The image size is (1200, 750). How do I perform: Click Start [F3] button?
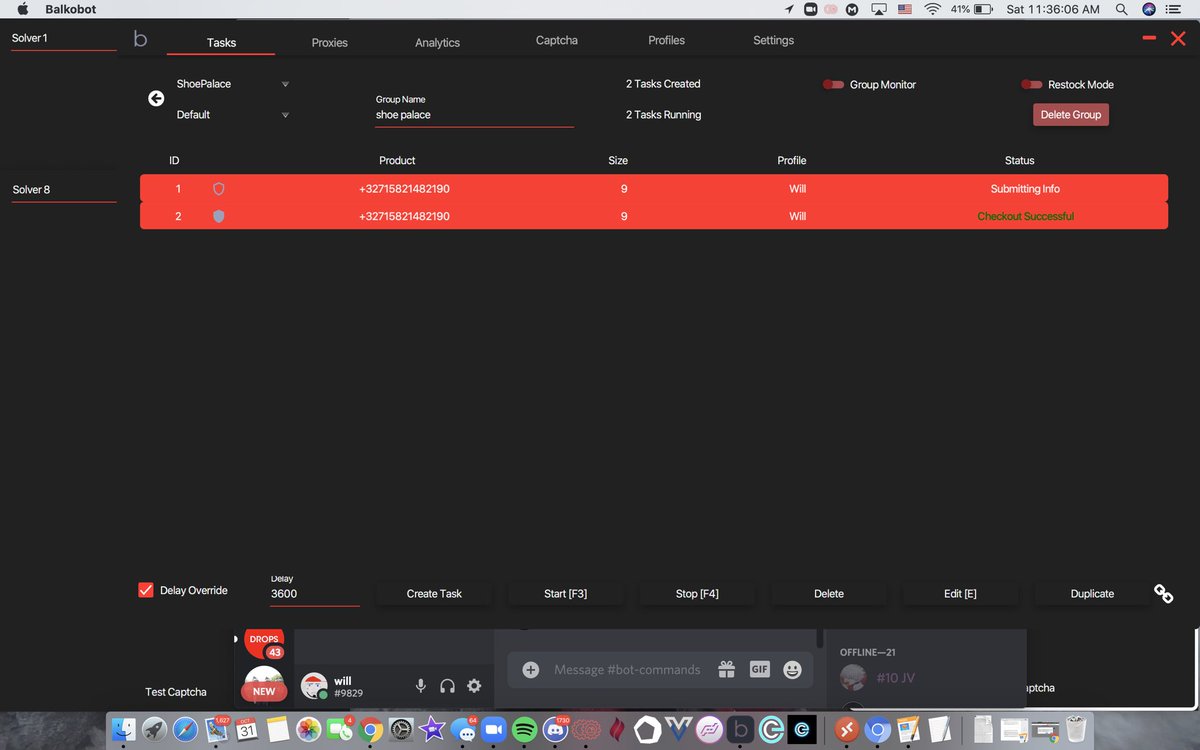(x=565, y=593)
